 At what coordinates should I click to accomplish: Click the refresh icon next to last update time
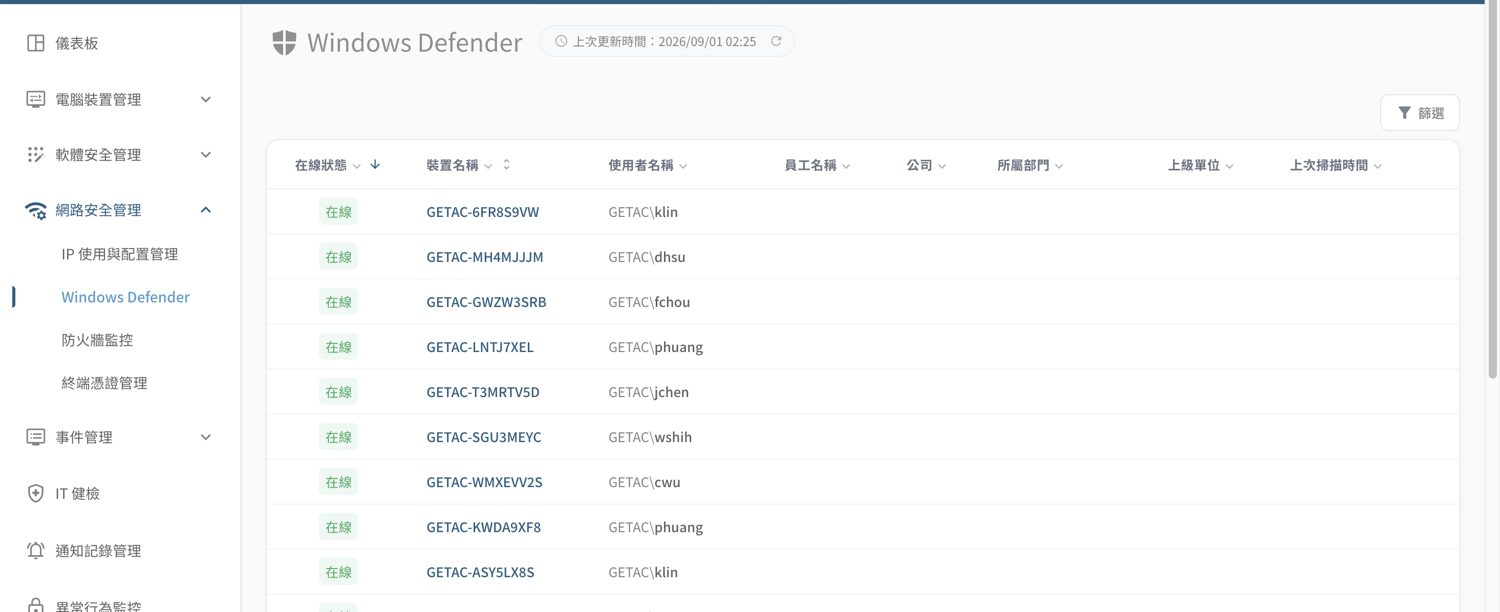776,41
